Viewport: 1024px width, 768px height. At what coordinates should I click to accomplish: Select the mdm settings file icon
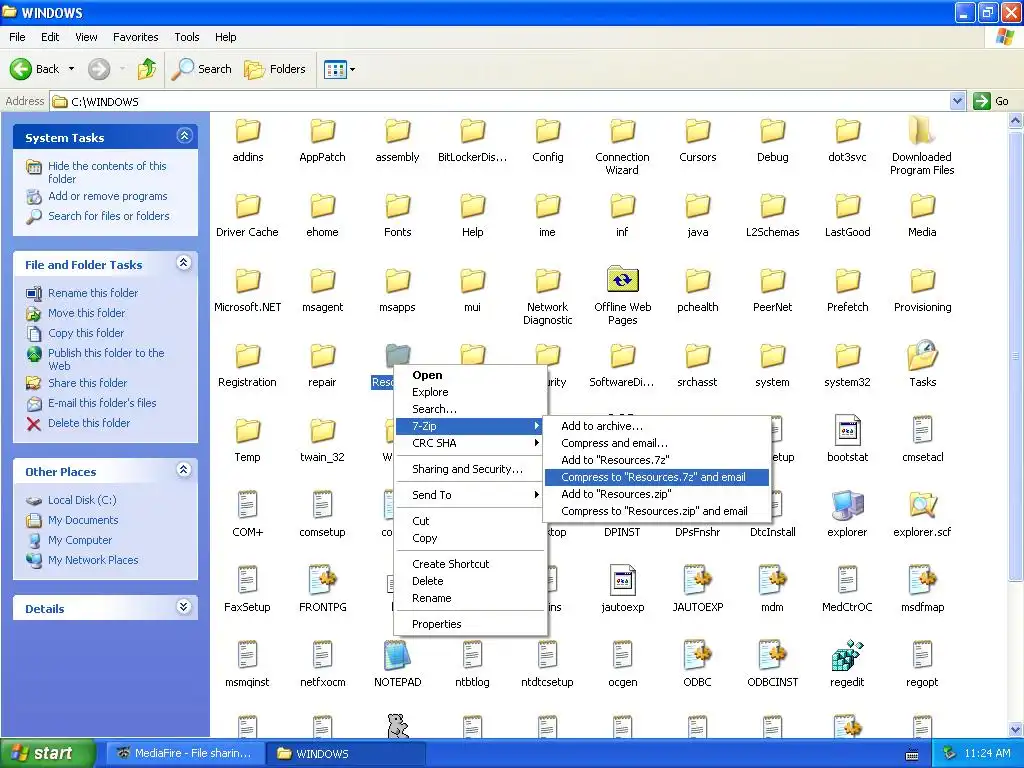772,581
